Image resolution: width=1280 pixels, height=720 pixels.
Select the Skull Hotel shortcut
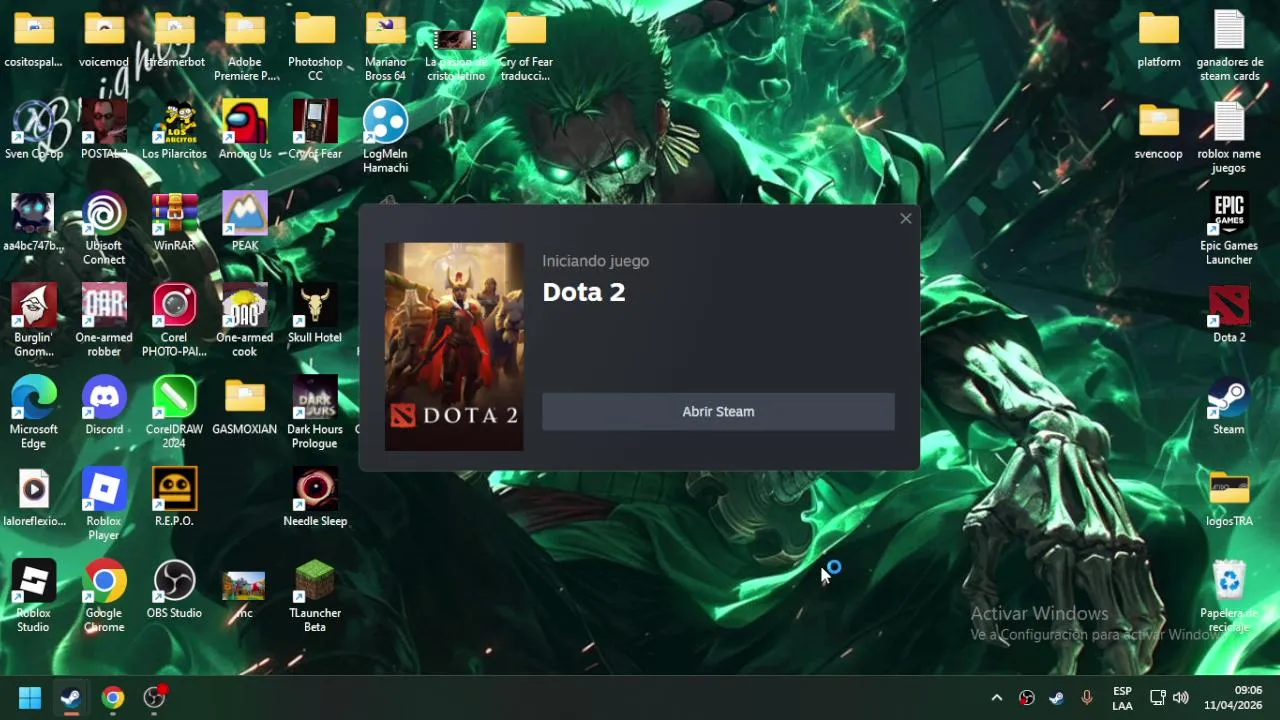click(x=315, y=314)
